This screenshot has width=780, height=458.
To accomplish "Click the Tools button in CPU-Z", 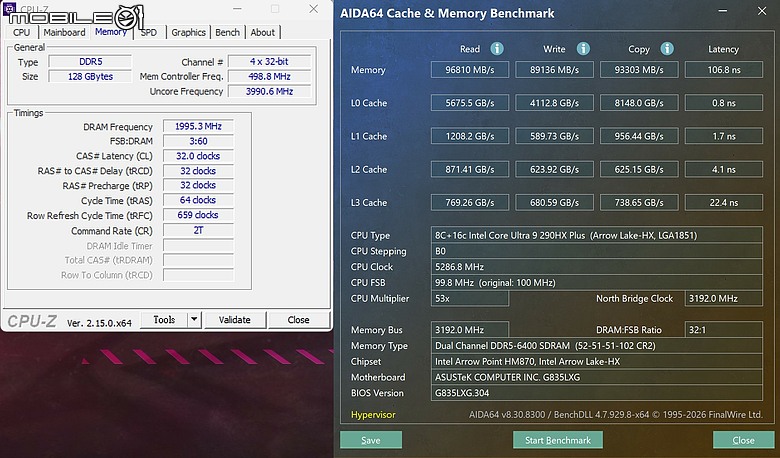I will [x=164, y=320].
